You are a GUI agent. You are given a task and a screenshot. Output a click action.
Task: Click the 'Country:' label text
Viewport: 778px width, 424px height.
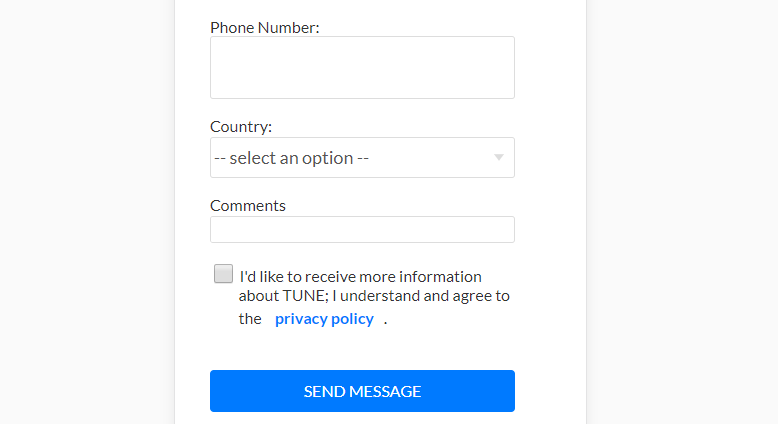[240, 127]
